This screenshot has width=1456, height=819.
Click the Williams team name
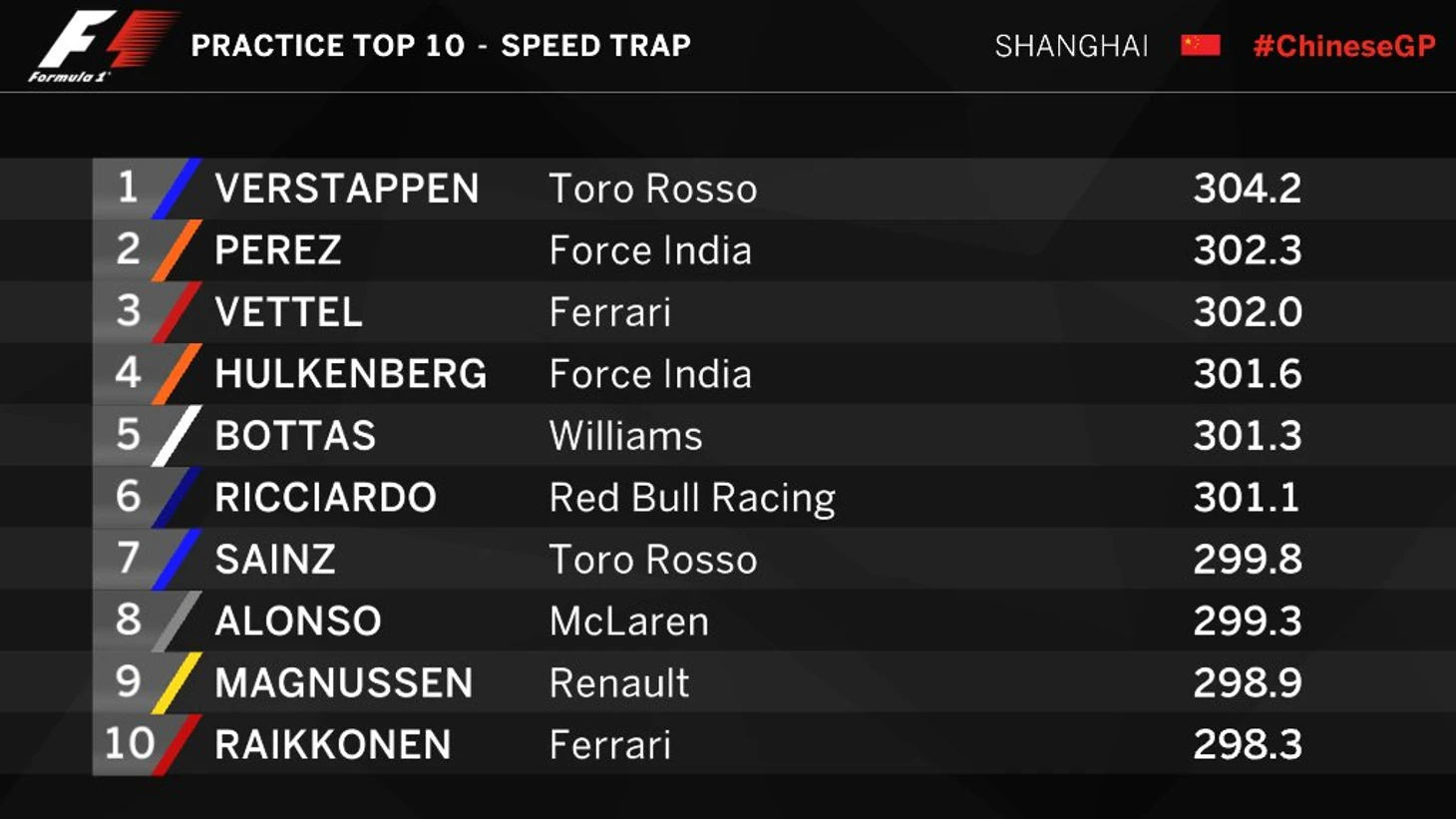click(x=625, y=436)
